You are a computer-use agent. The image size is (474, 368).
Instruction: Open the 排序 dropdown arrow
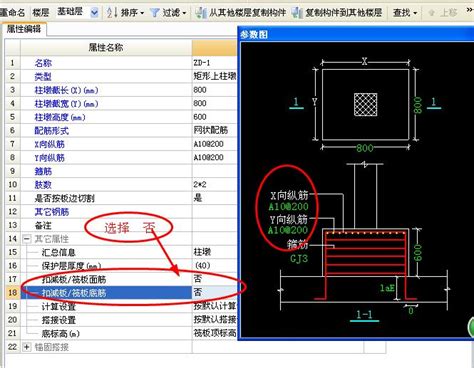[x=142, y=13]
